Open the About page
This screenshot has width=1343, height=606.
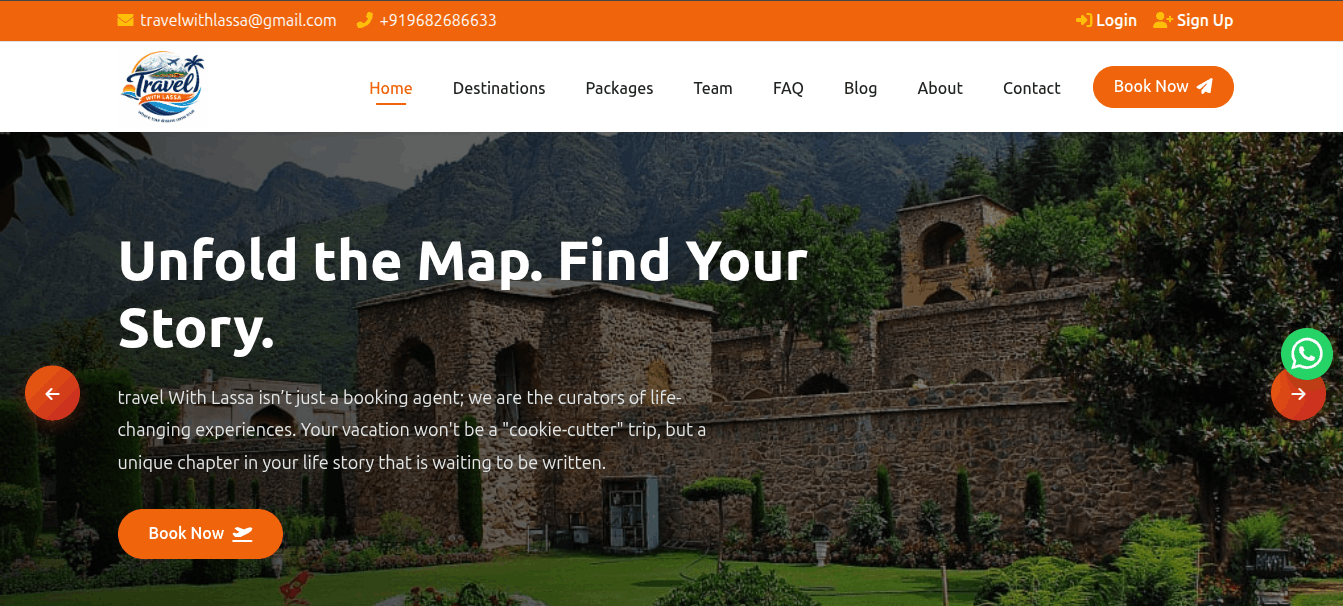tap(939, 88)
